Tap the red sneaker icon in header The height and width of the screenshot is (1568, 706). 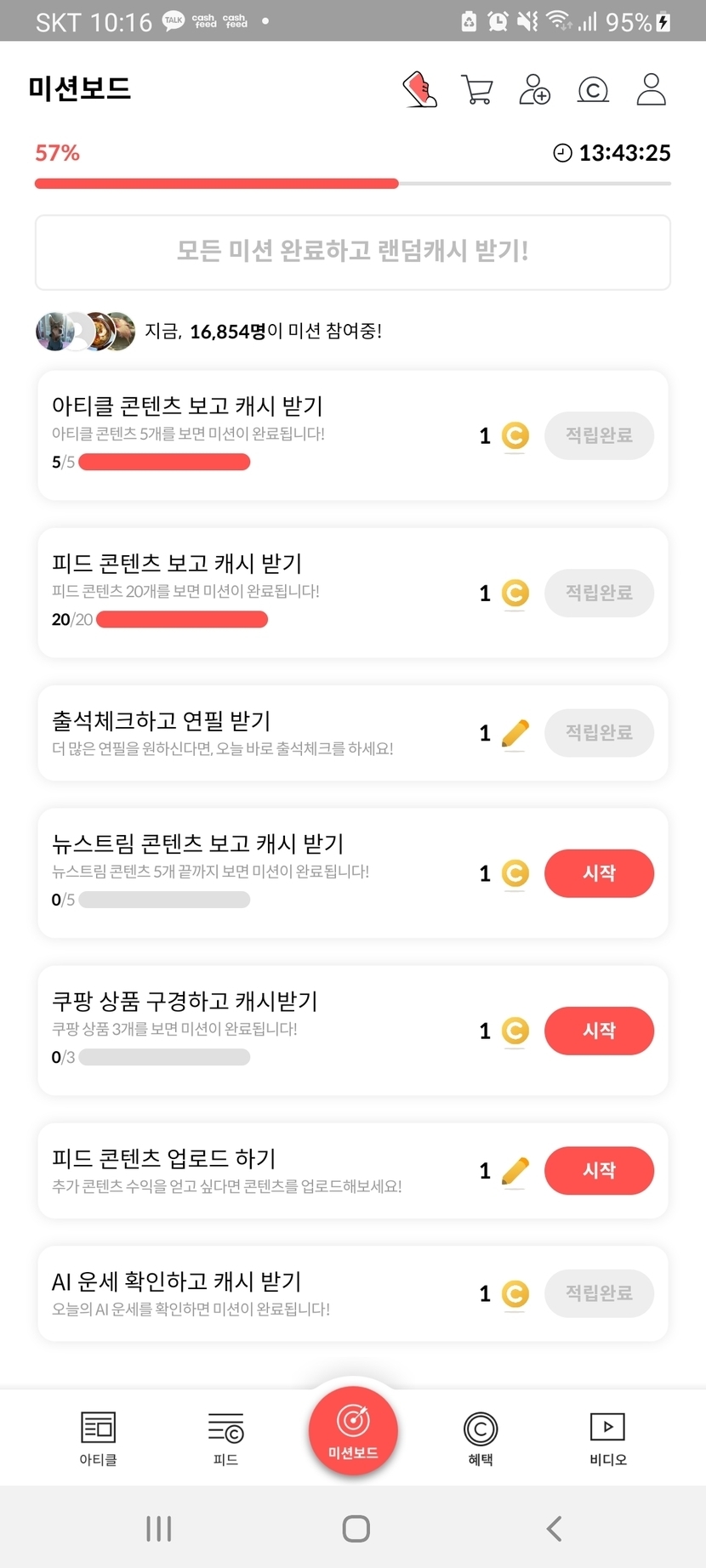[419, 89]
